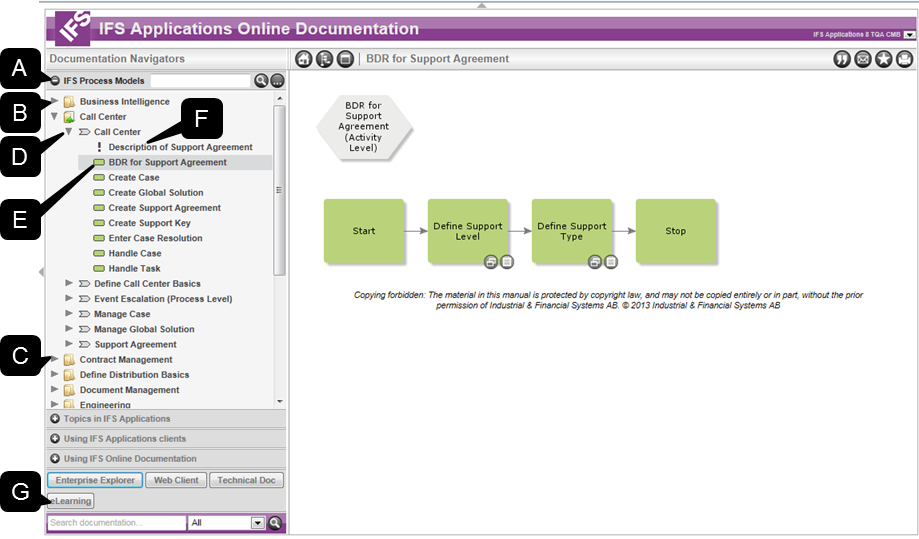Click the star favorites icon
Screen dimensions: 919x539
click(884, 59)
